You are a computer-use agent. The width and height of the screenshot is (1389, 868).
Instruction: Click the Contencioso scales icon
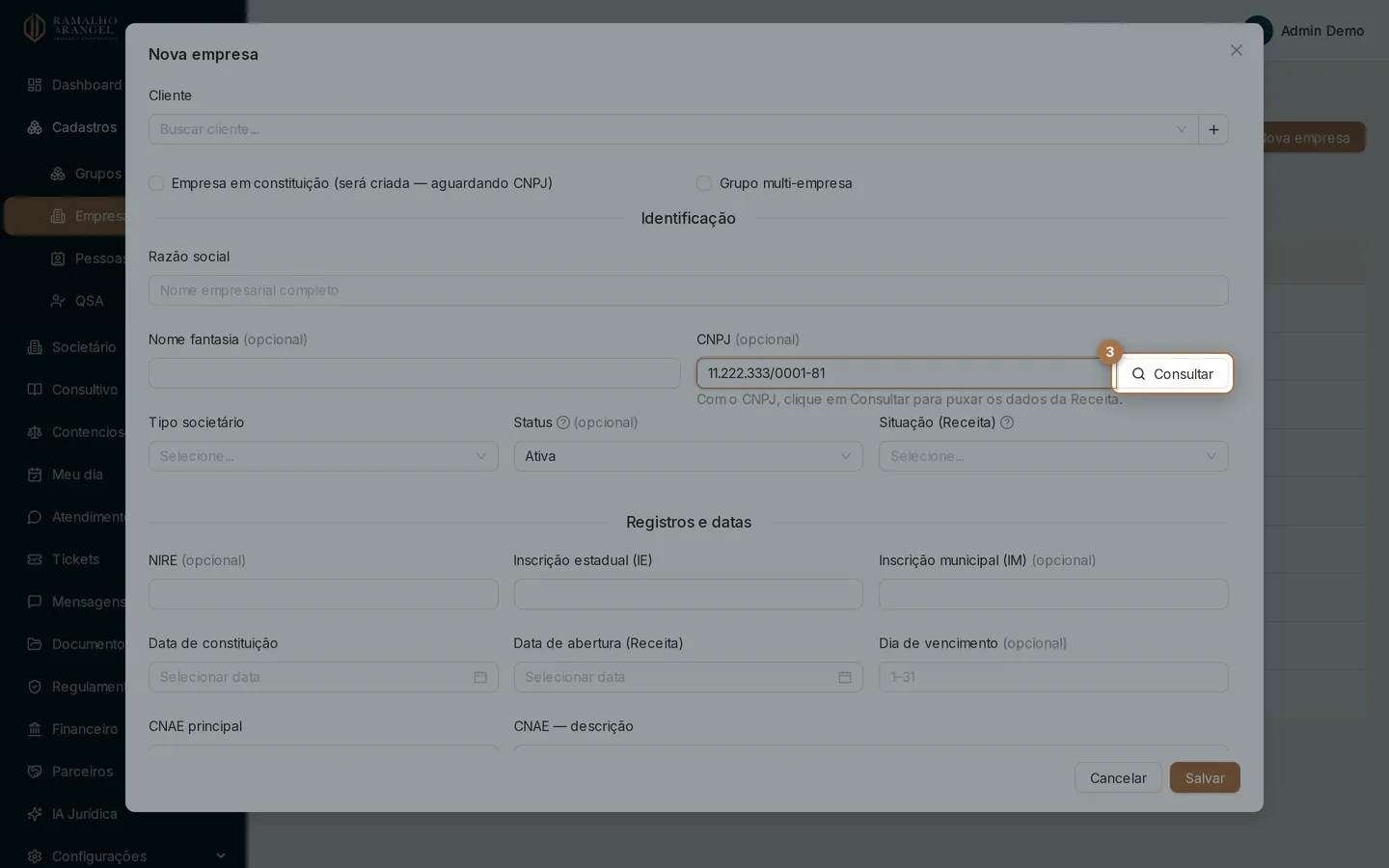[35, 432]
